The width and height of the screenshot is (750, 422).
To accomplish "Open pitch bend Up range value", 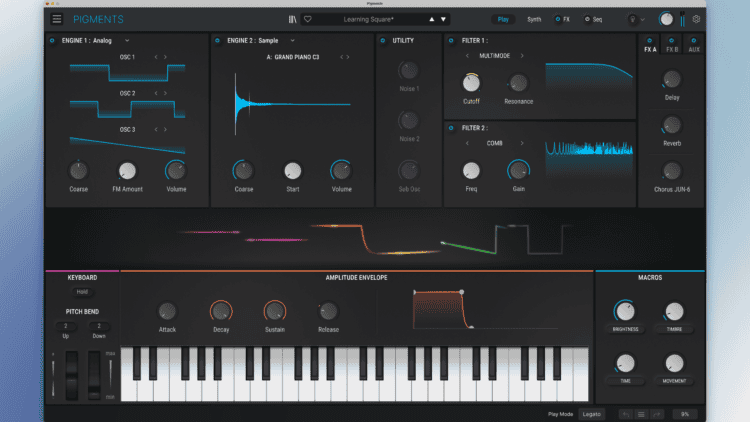I will [x=66, y=326].
